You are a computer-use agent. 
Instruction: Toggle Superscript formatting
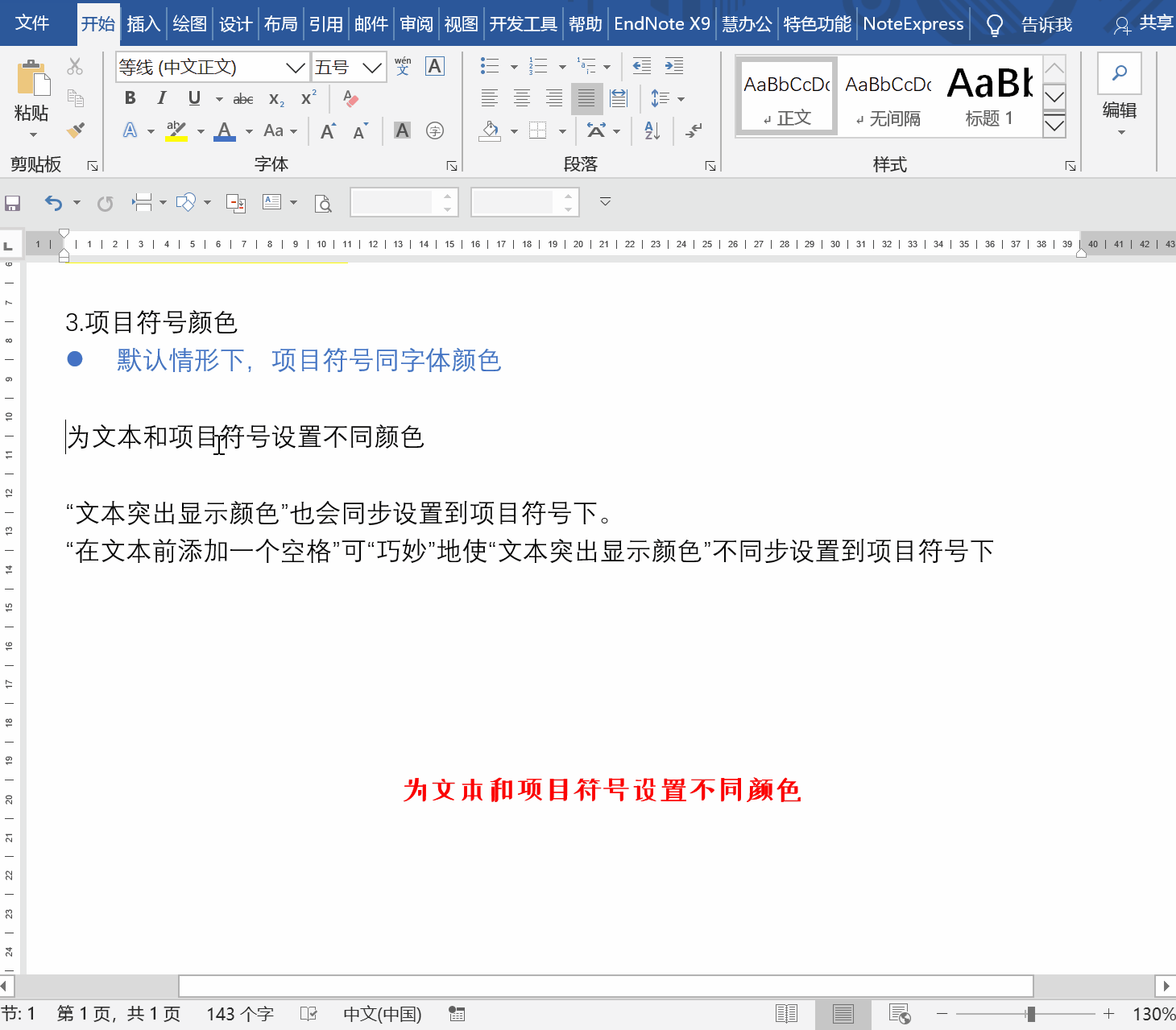coord(308,98)
